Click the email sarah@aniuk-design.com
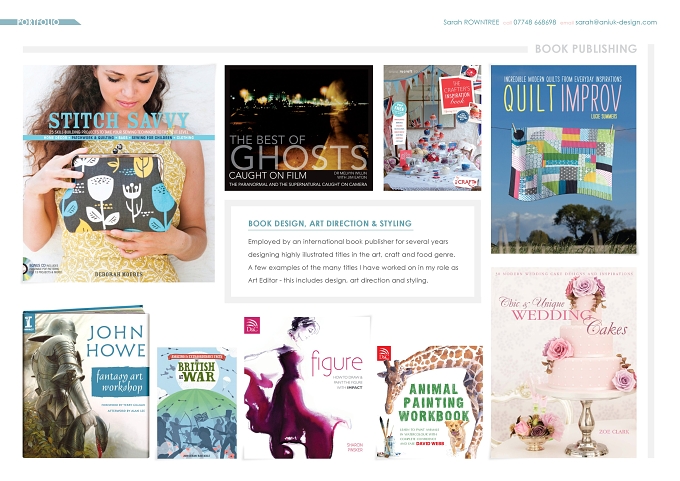 pos(616,22)
